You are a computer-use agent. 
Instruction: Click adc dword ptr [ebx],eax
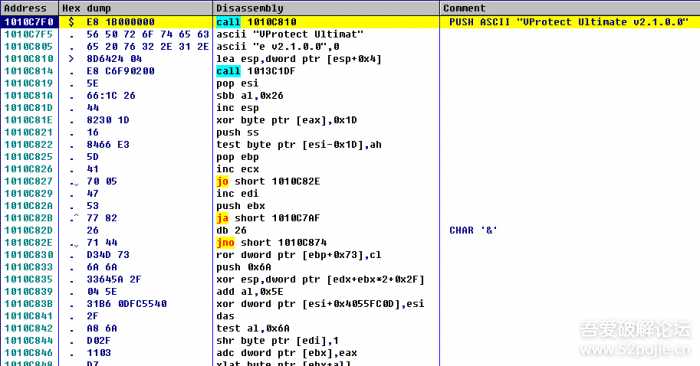coord(287,353)
